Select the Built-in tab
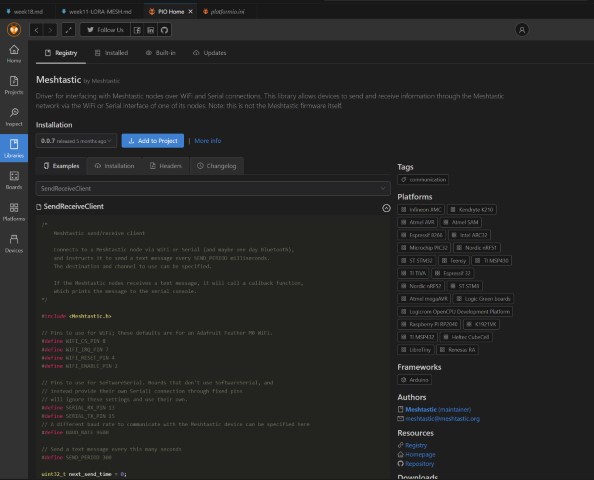This screenshot has width=594, height=480. 161,53
